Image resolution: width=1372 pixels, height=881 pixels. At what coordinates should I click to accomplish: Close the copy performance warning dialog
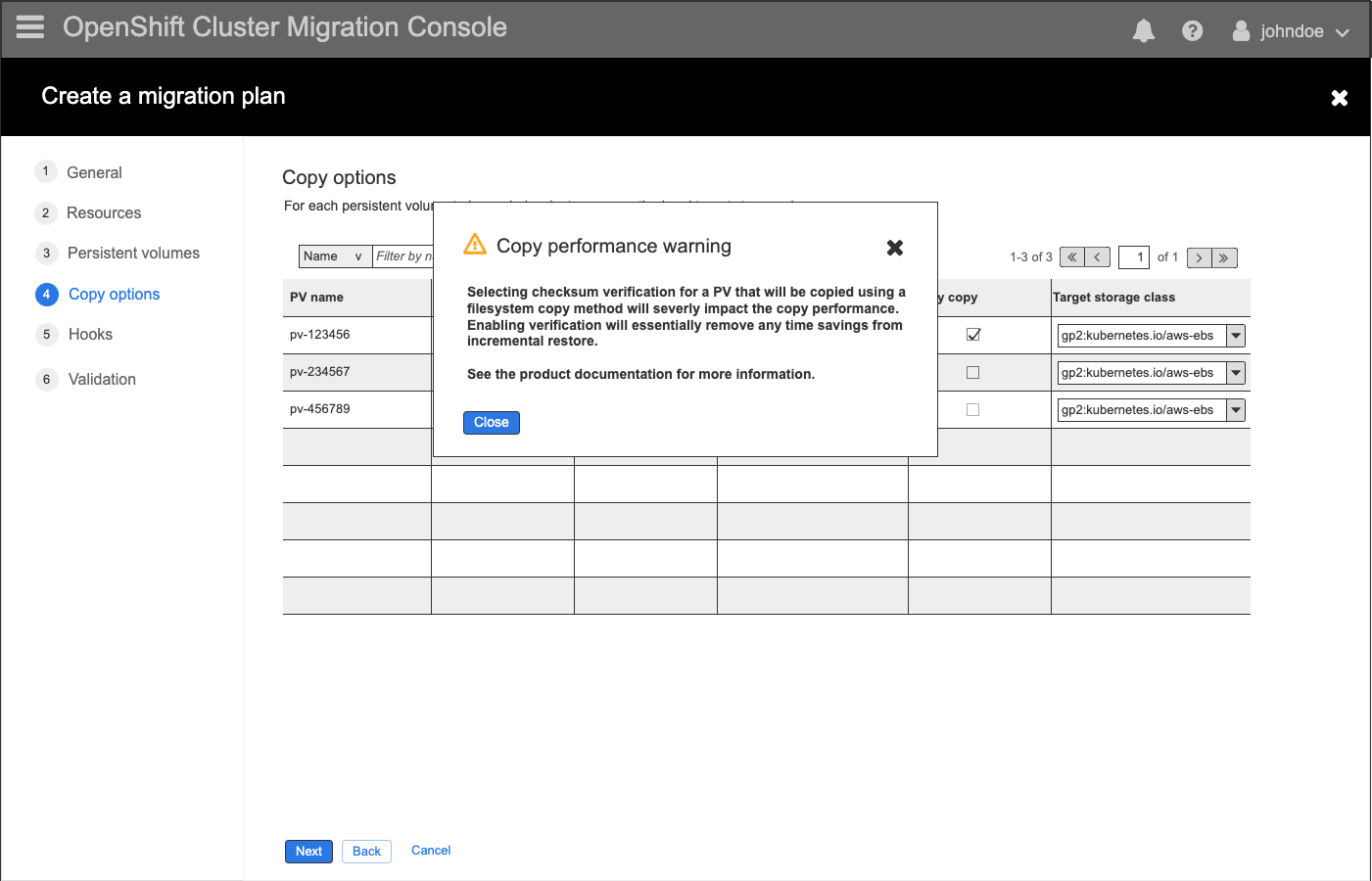click(x=491, y=422)
